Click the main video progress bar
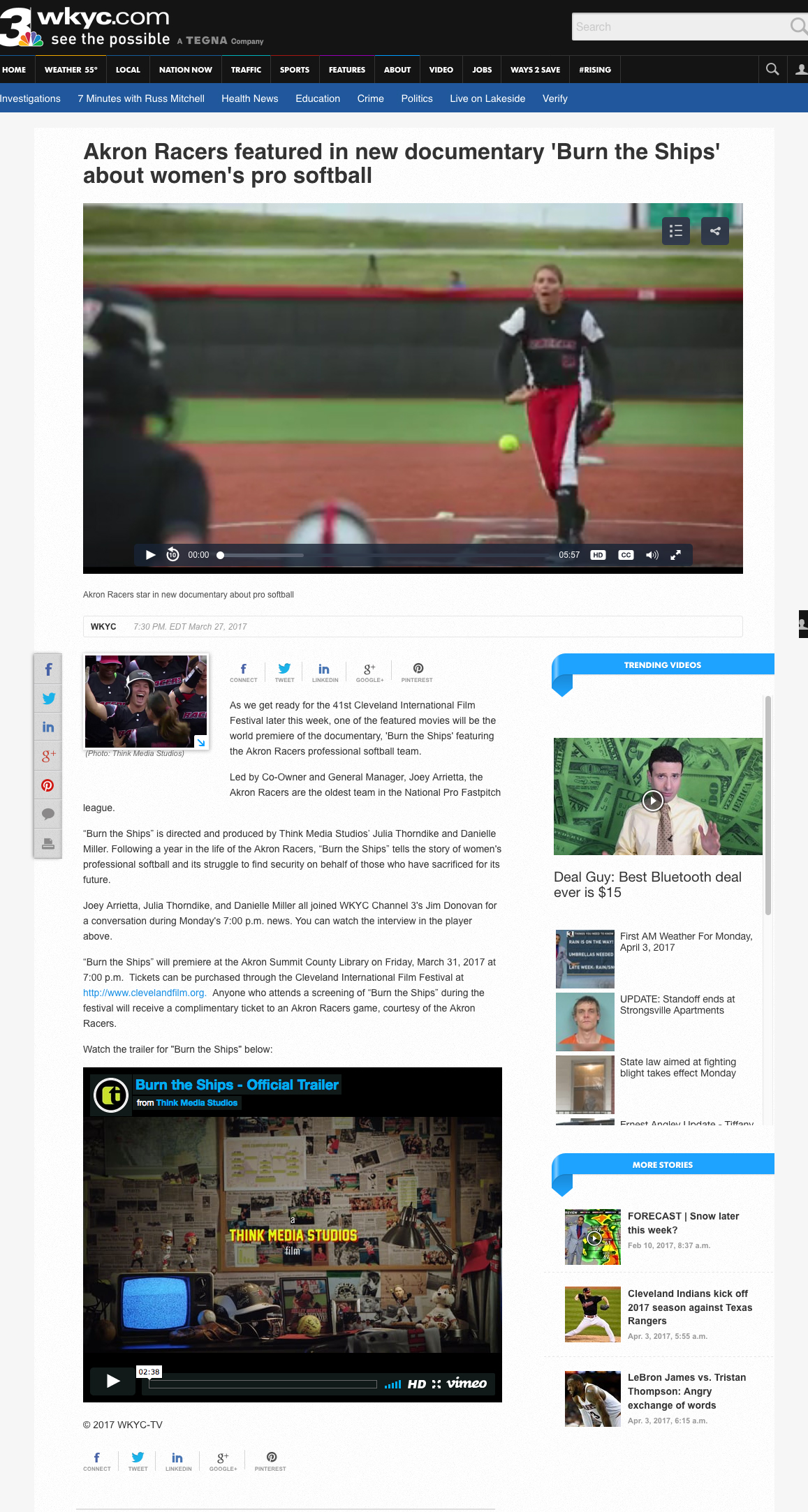This screenshot has height=1512, width=808. click(384, 555)
